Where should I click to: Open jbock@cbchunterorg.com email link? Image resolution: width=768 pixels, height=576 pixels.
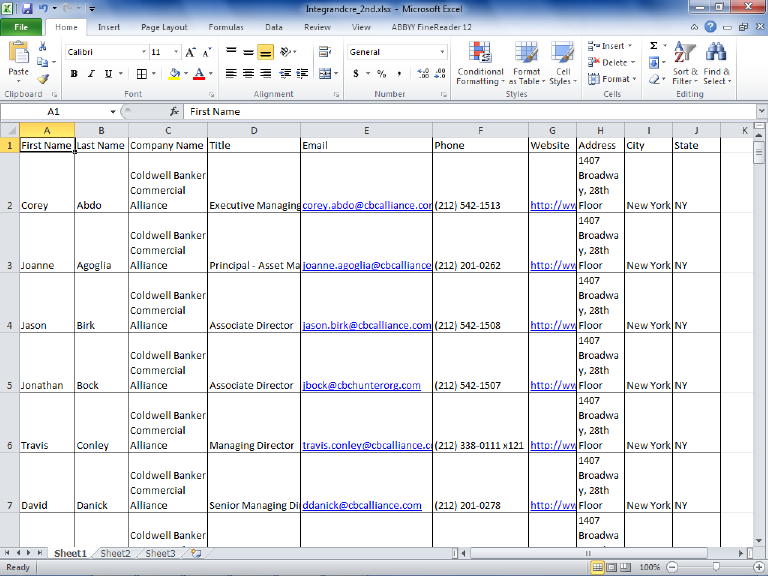tap(361, 385)
